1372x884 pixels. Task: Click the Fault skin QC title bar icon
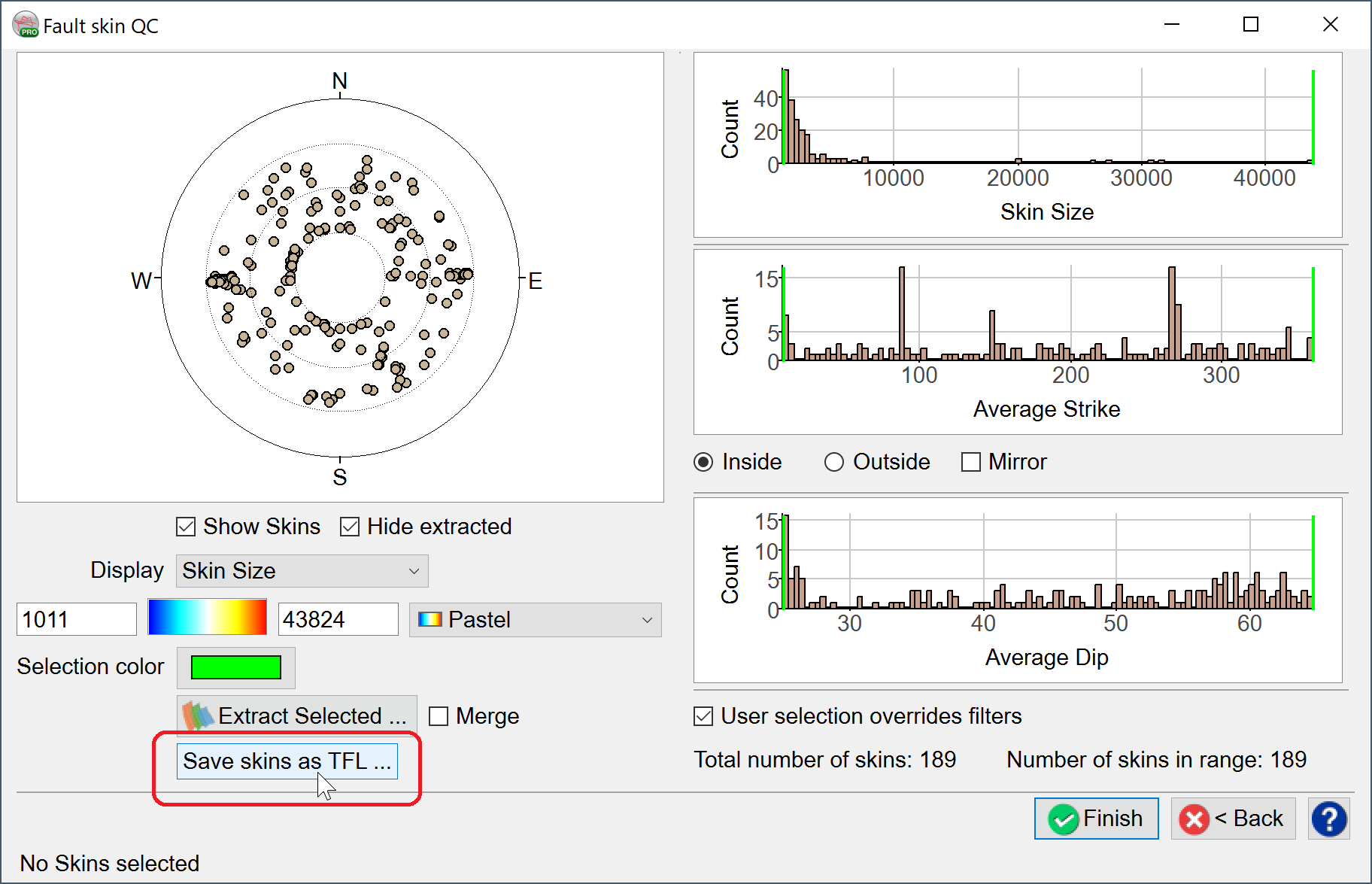point(25,25)
